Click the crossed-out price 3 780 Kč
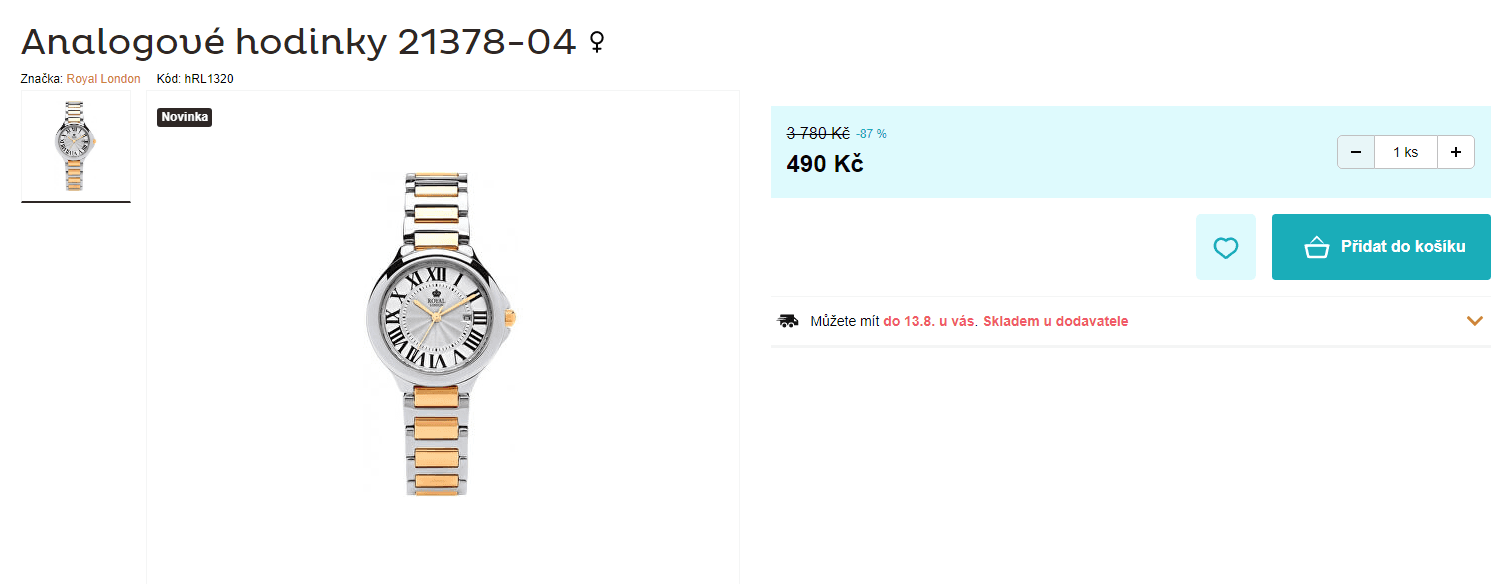This screenshot has width=1497, height=584. click(817, 133)
